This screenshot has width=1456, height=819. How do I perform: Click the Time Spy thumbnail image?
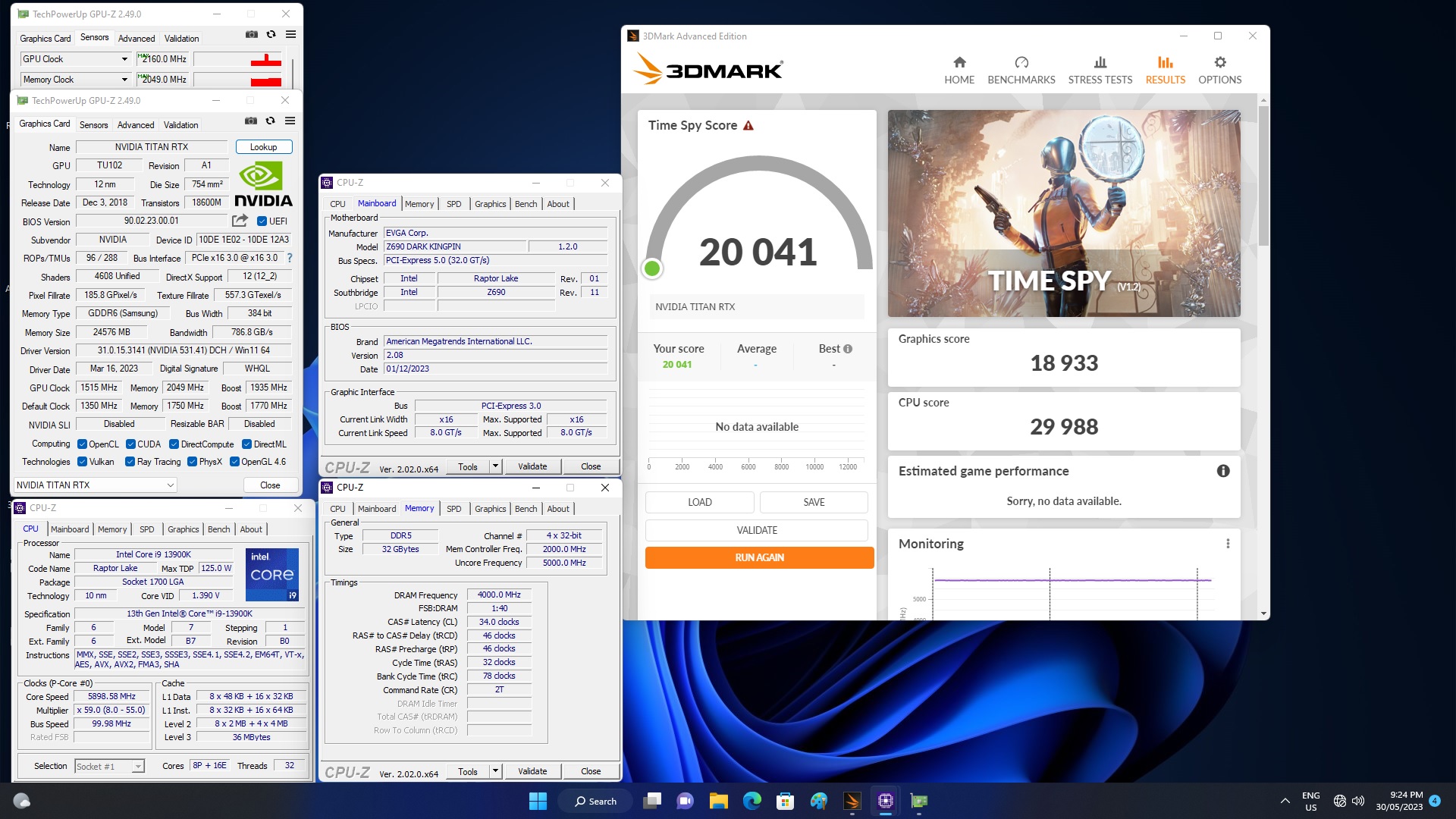(1064, 213)
